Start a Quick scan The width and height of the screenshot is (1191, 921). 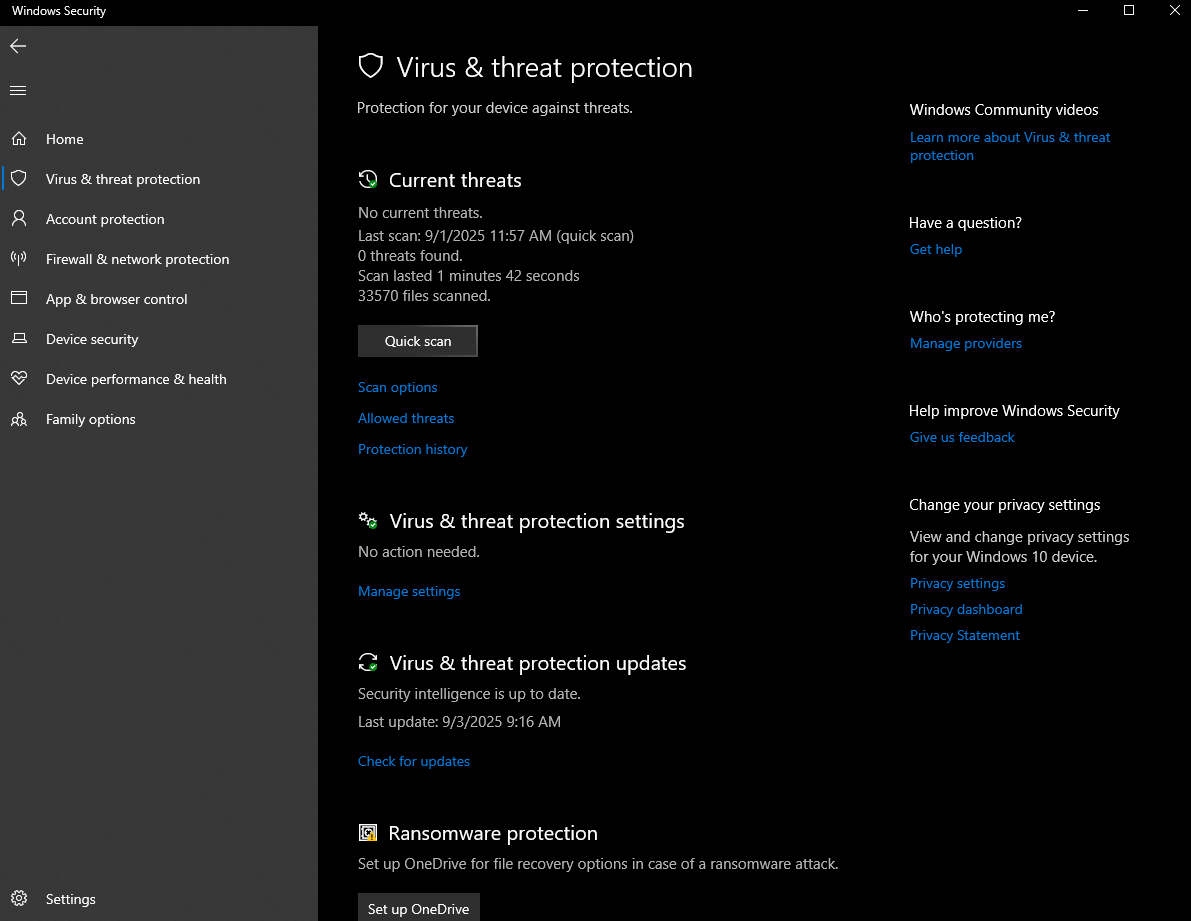click(418, 341)
